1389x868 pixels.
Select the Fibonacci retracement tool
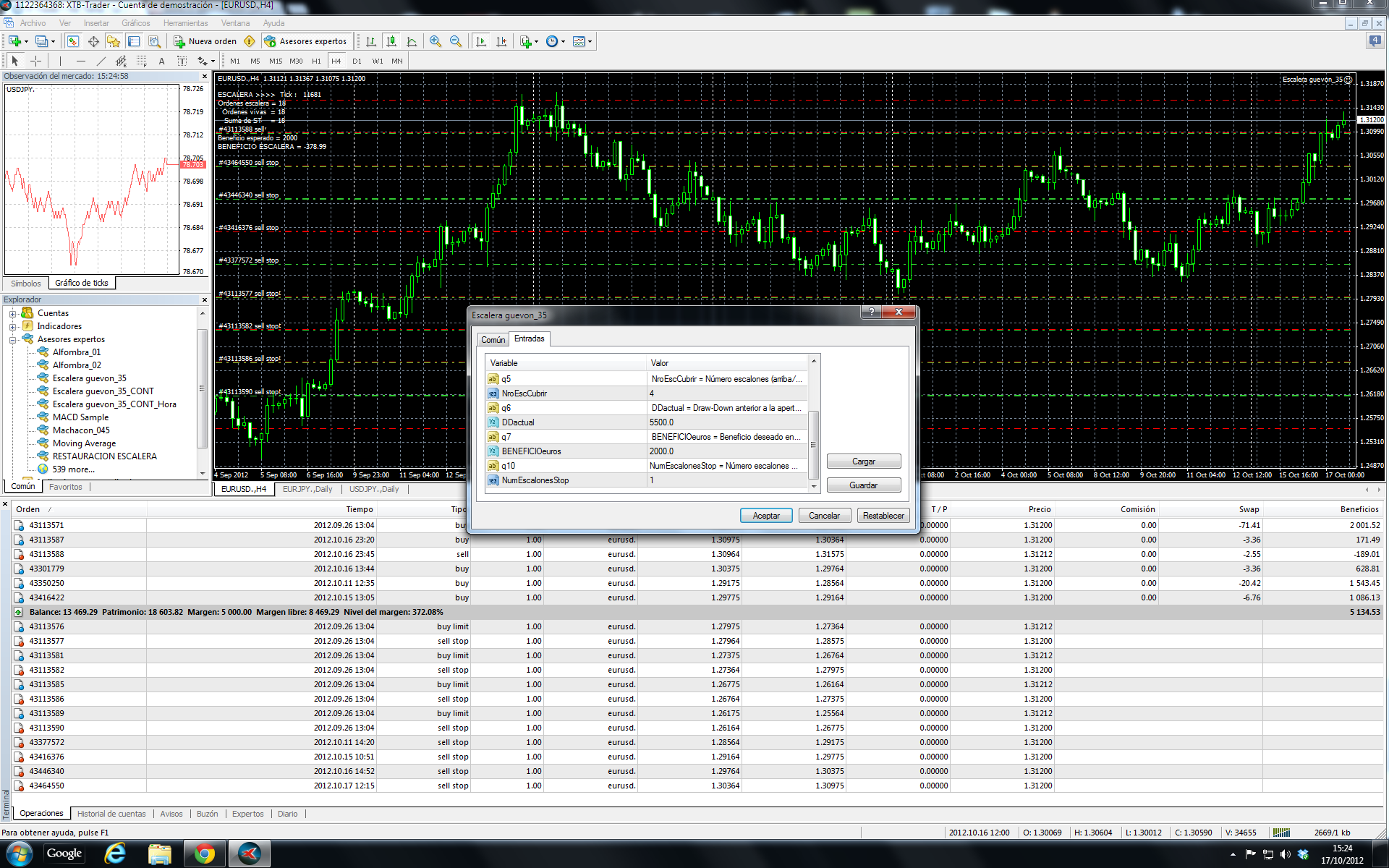click(142, 61)
